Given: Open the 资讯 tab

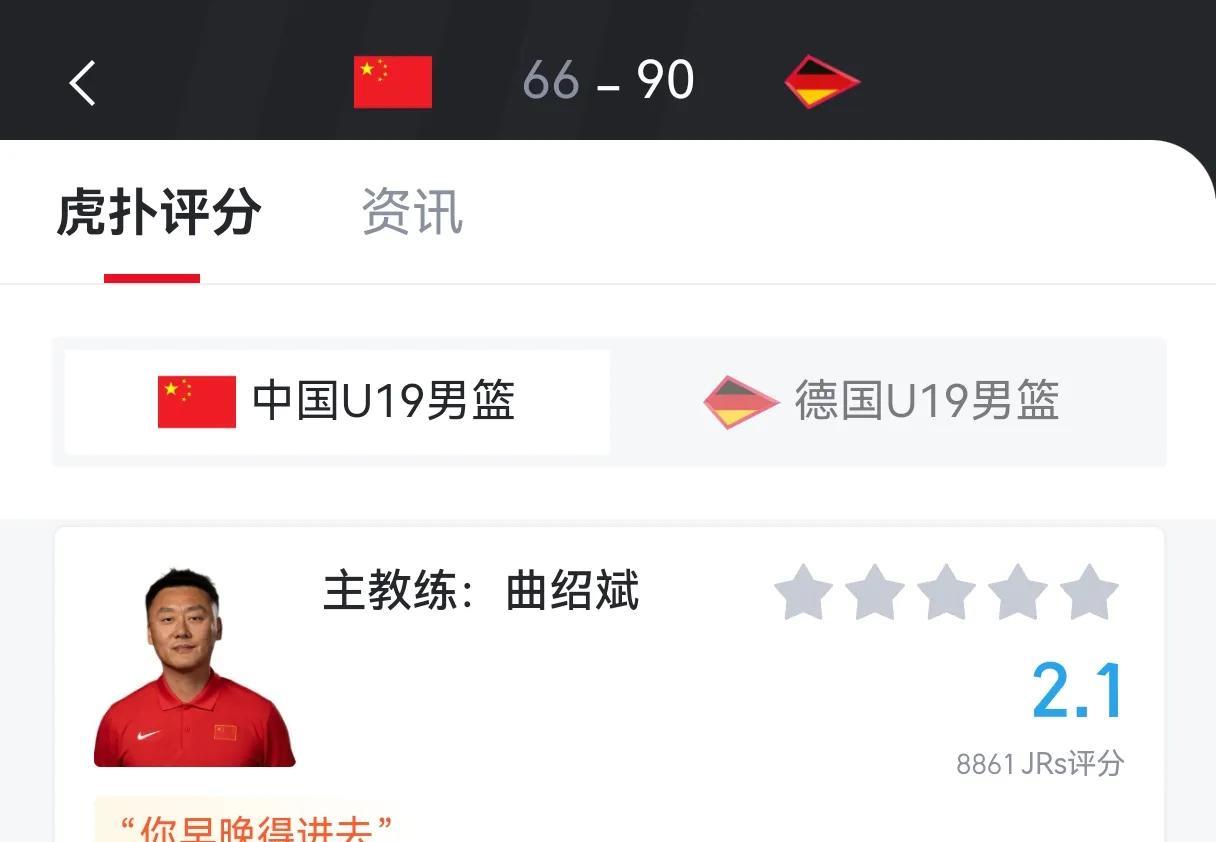Looking at the screenshot, I should [x=412, y=212].
